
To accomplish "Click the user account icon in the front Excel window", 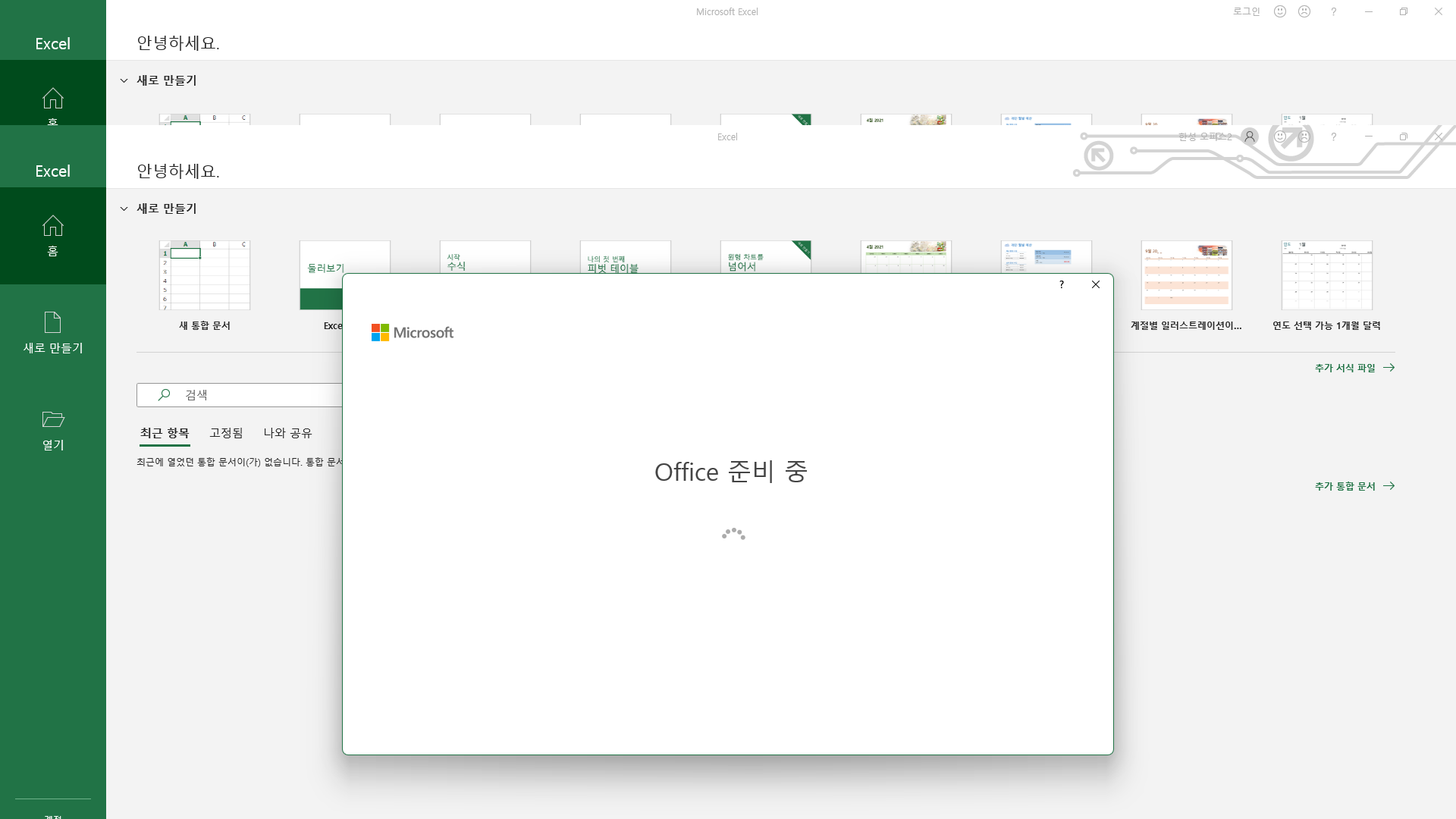I will 1250,136.
